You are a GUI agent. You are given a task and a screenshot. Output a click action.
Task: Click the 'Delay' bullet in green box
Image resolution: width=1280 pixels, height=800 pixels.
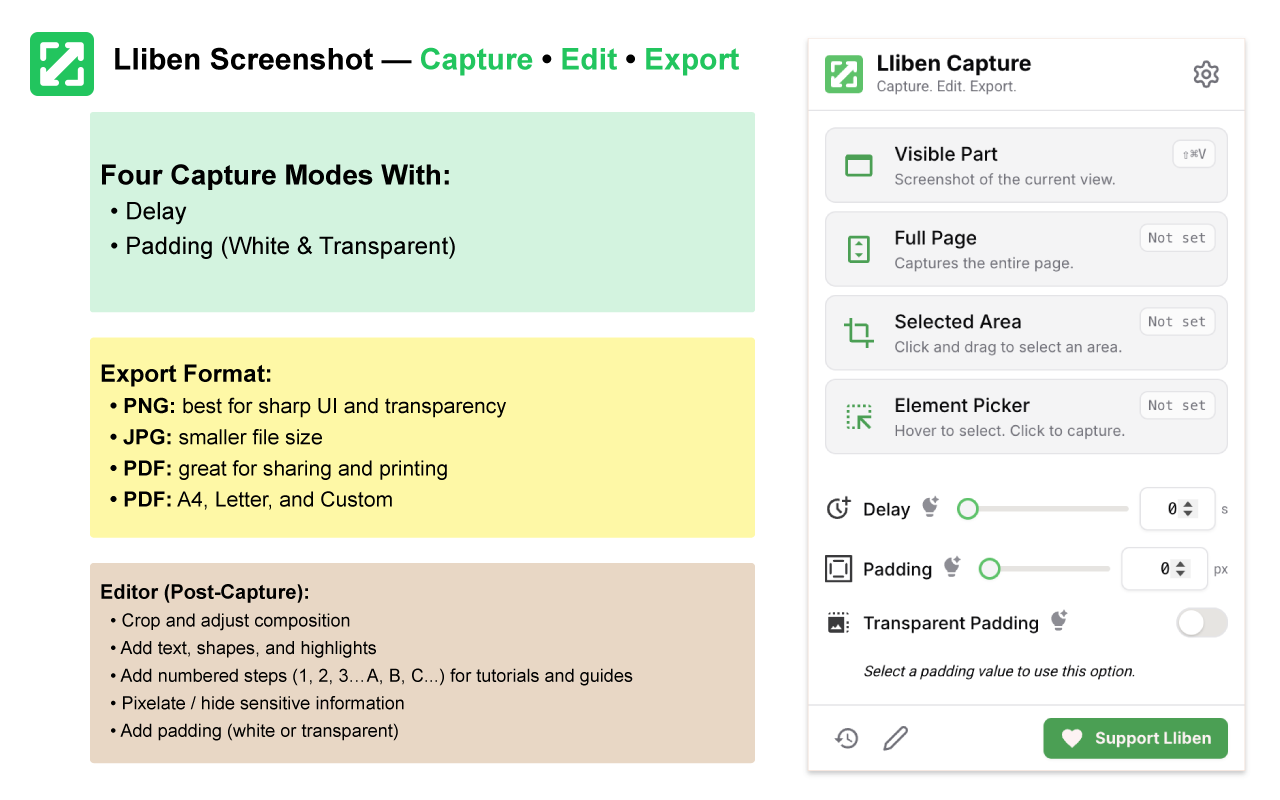click(156, 212)
